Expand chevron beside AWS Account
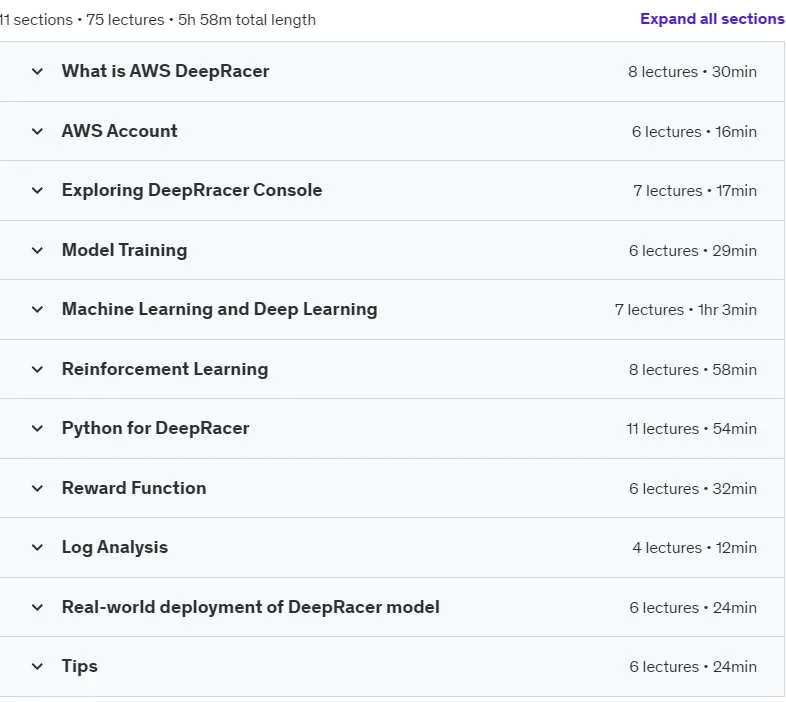Screen dimensions: 786x702 37,131
